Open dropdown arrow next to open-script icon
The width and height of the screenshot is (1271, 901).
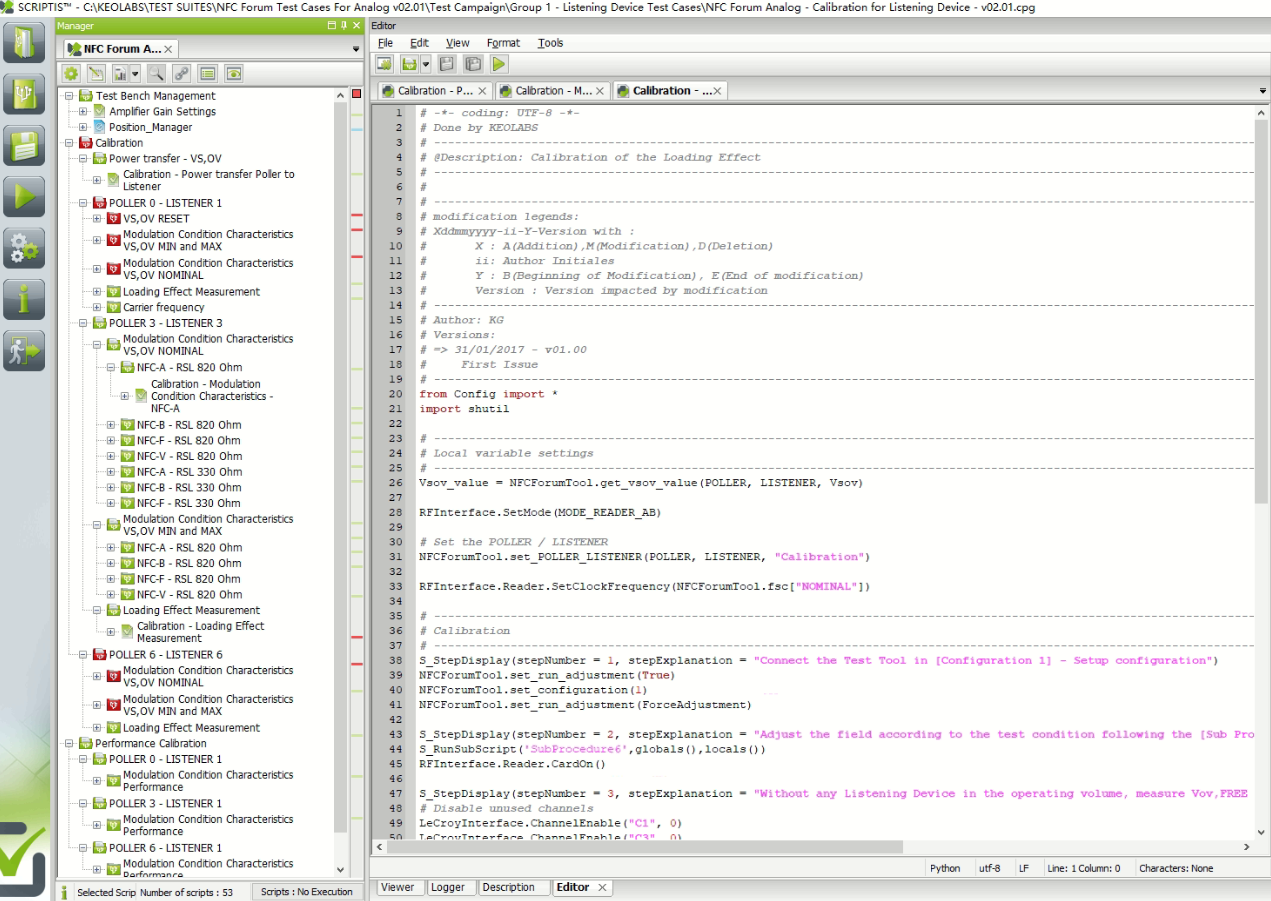point(425,64)
